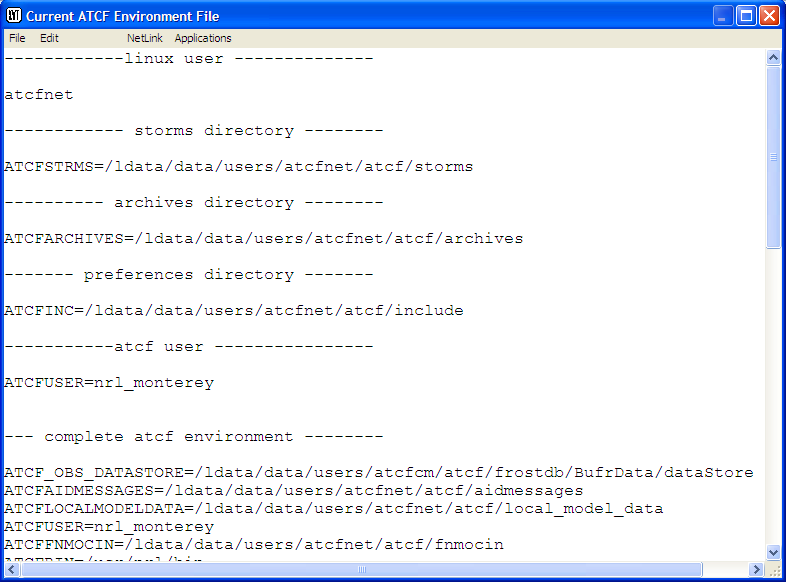
Task: Click the ATCFAIDMESSAGES path line
Action: 294,491
